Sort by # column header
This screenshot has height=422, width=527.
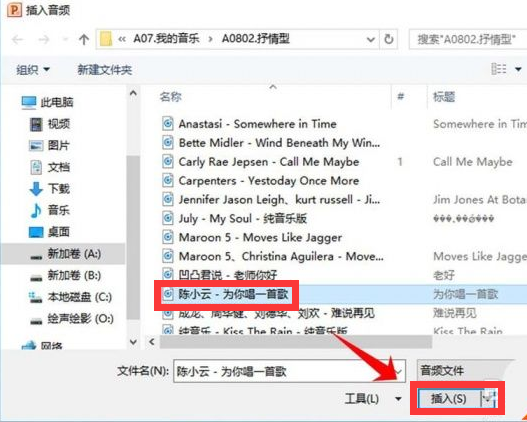point(400,97)
